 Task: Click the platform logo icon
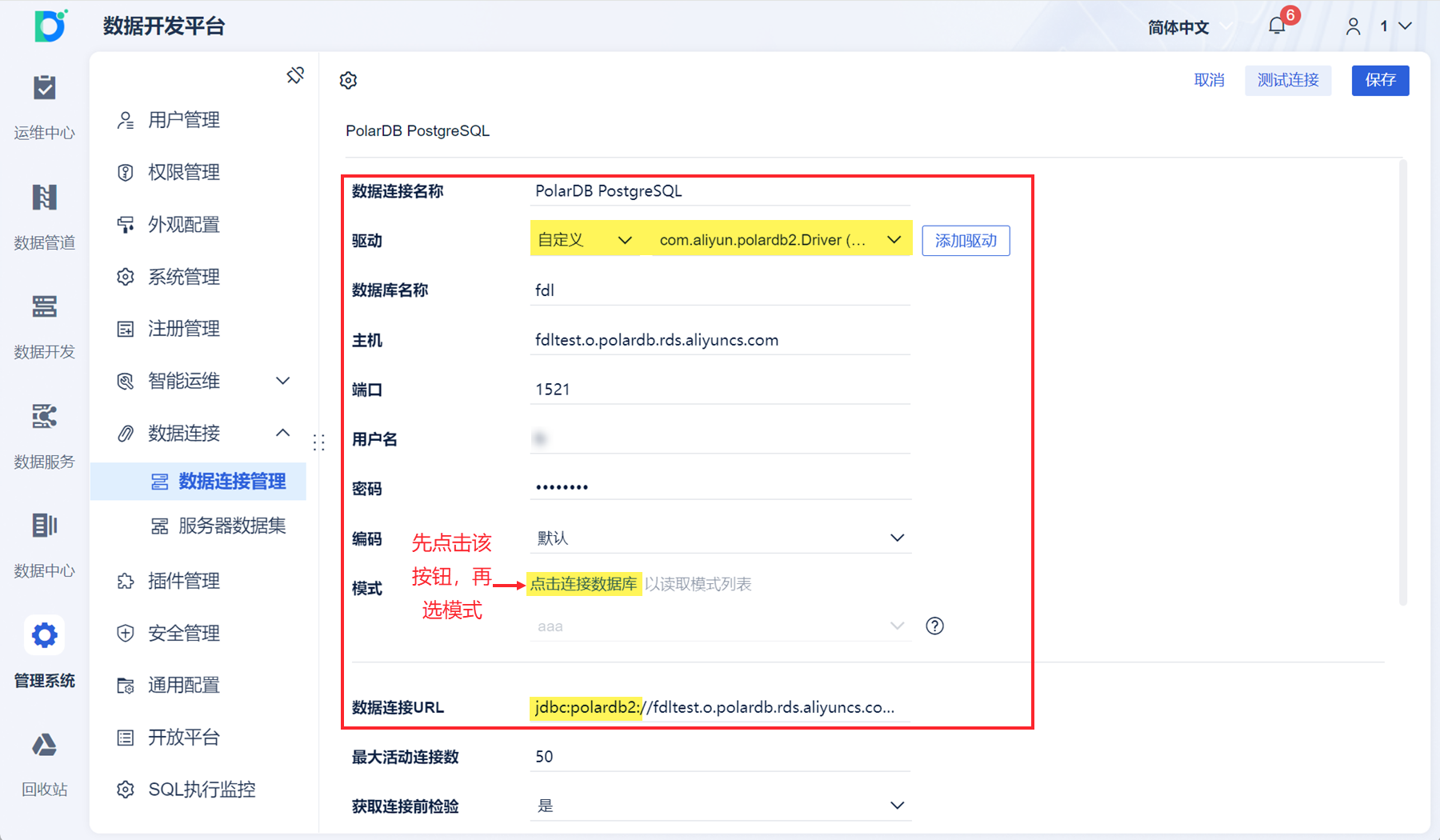click(x=50, y=26)
